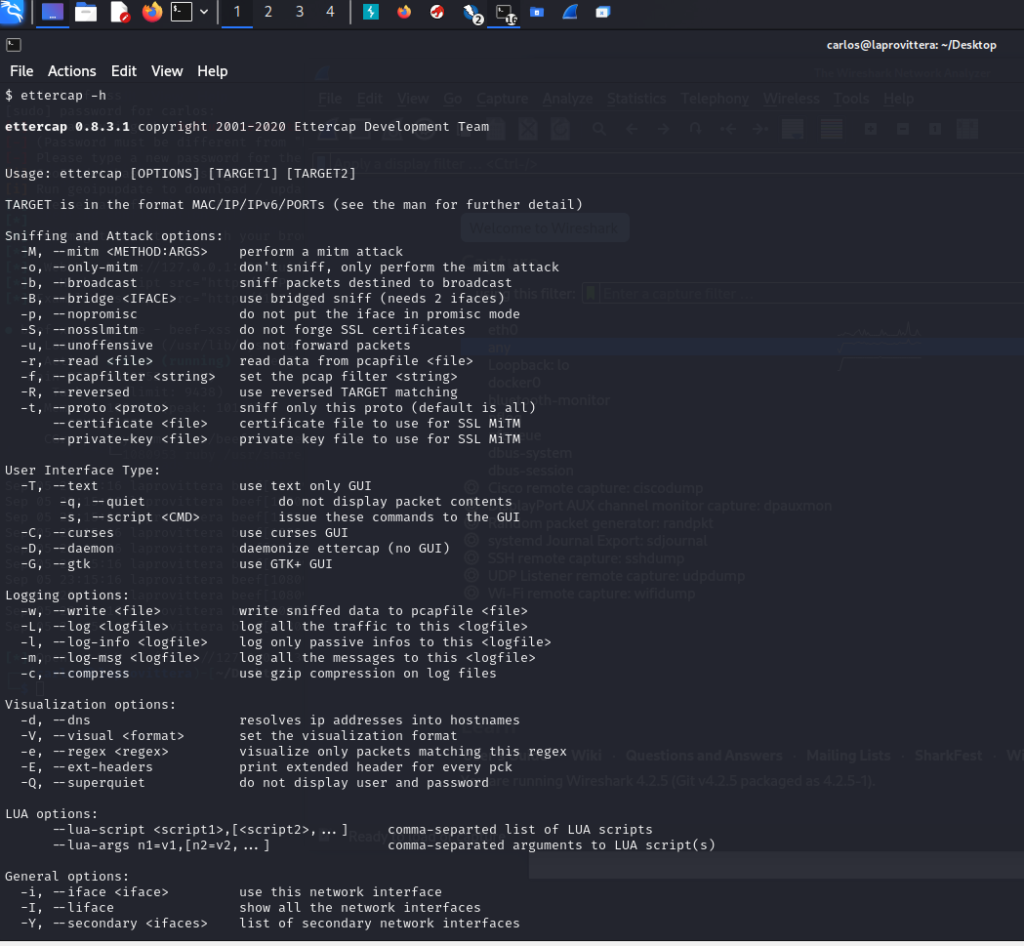Click the terminal window icon in the title bar
The image size is (1024, 946).
point(13,44)
